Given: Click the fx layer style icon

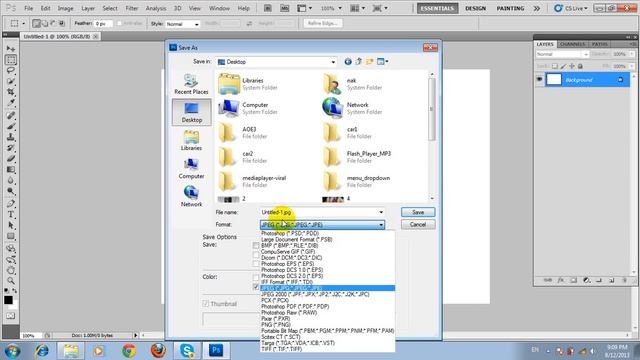Looking at the screenshot, I should point(560,280).
